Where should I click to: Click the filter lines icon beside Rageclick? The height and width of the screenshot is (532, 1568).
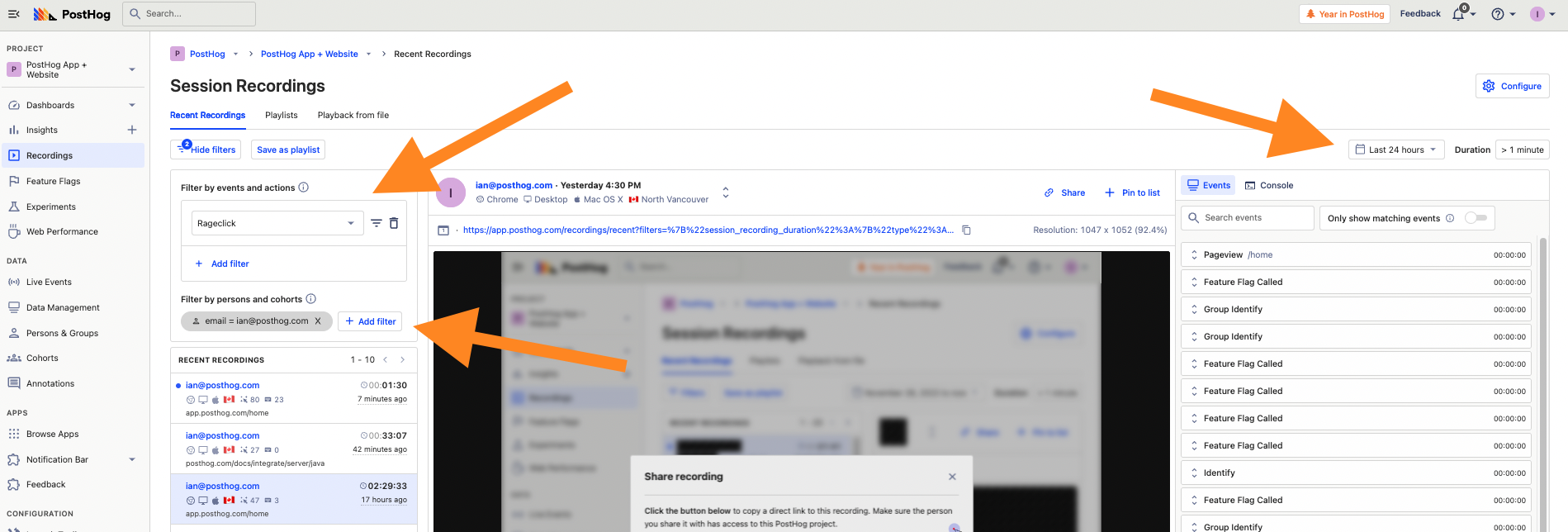coord(376,223)
